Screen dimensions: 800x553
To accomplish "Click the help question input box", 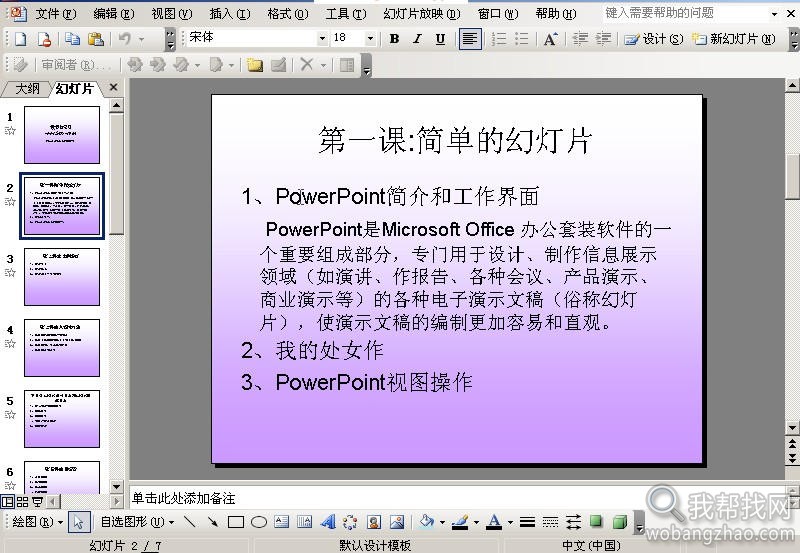I will [x=685, y=13].
